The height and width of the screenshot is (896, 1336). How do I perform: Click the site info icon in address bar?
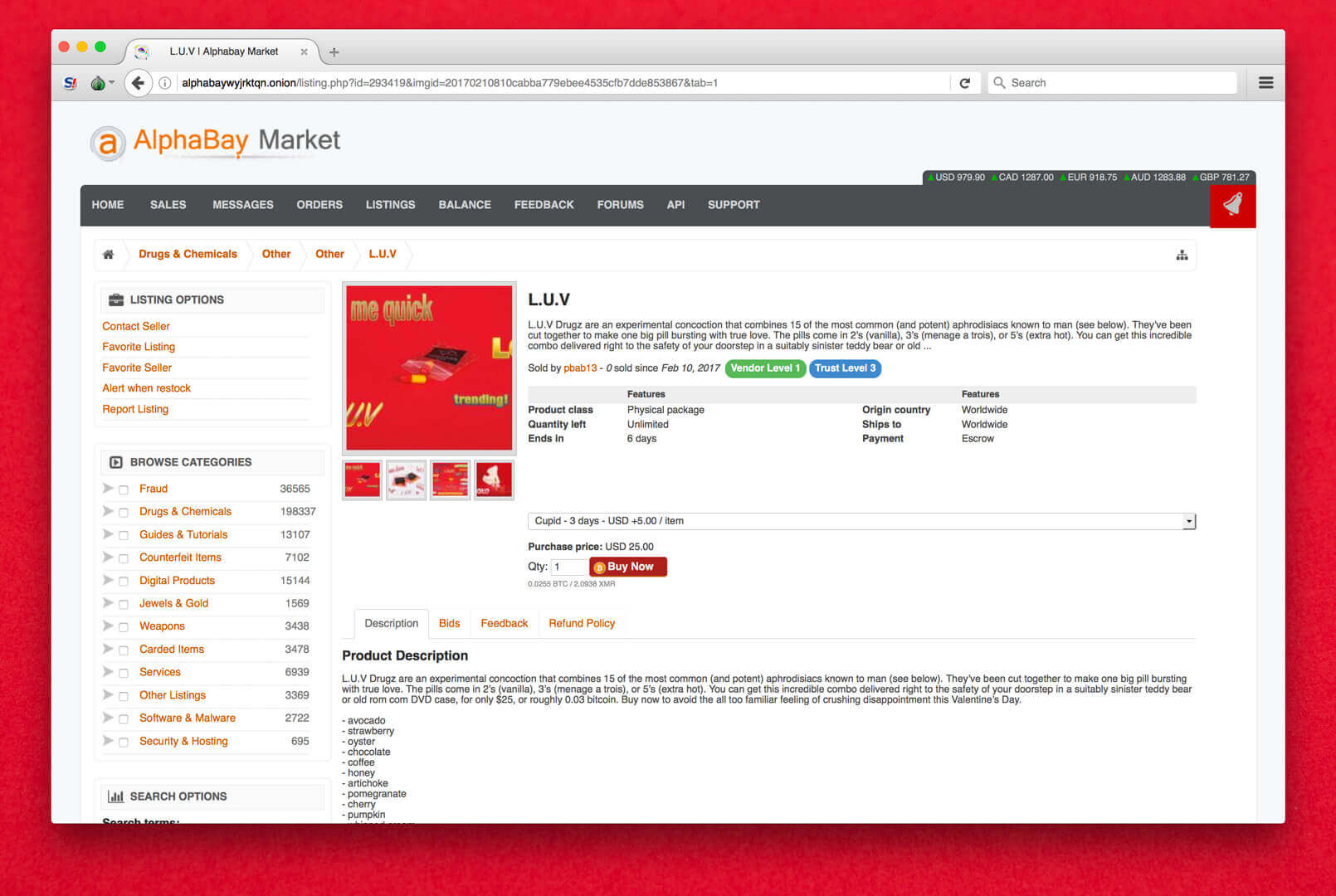click(165, 83)
